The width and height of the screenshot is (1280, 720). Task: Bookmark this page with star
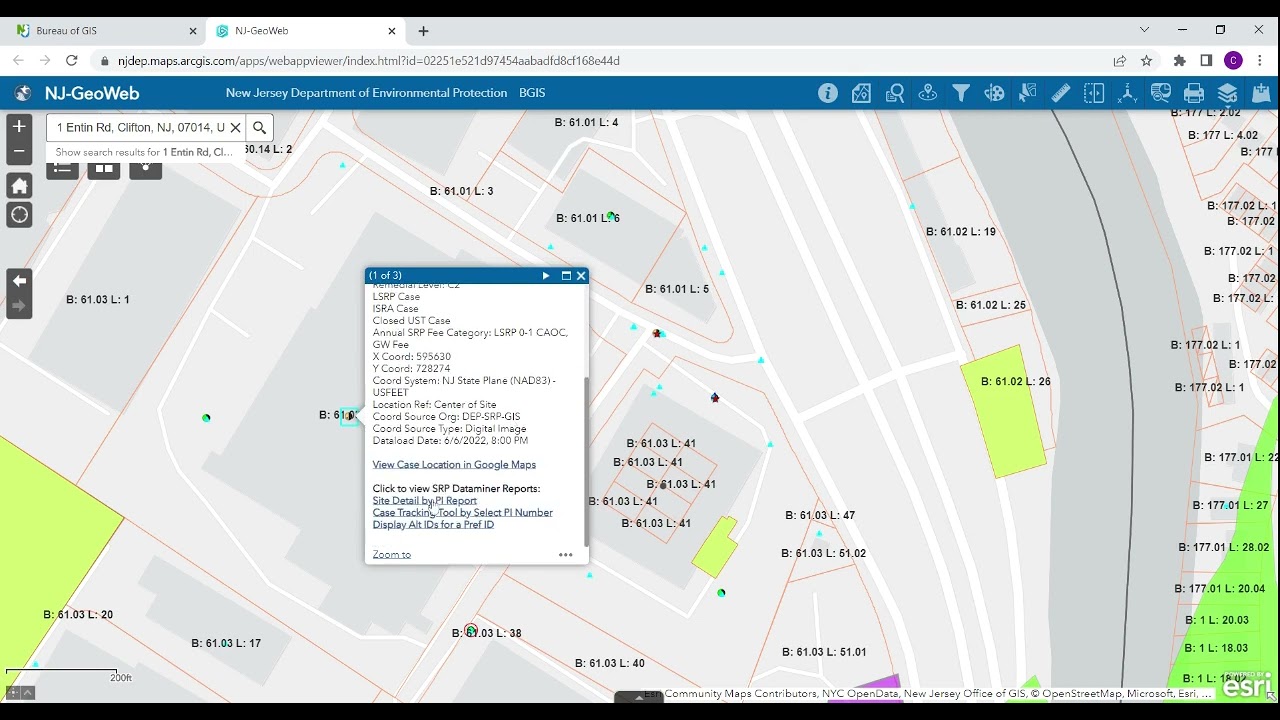(1146, 61)
